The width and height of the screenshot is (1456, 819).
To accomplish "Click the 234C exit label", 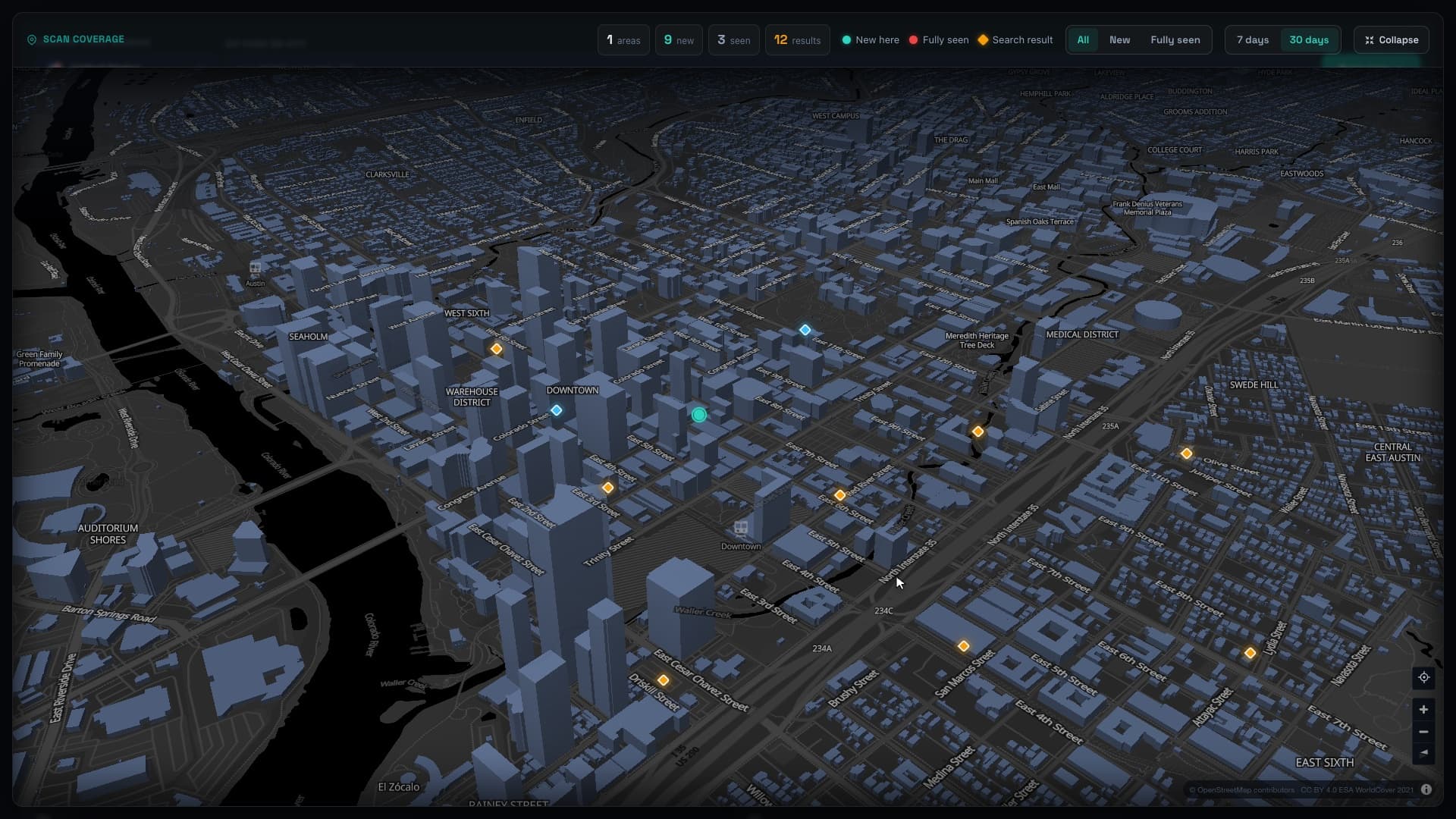I will (883, 610).
